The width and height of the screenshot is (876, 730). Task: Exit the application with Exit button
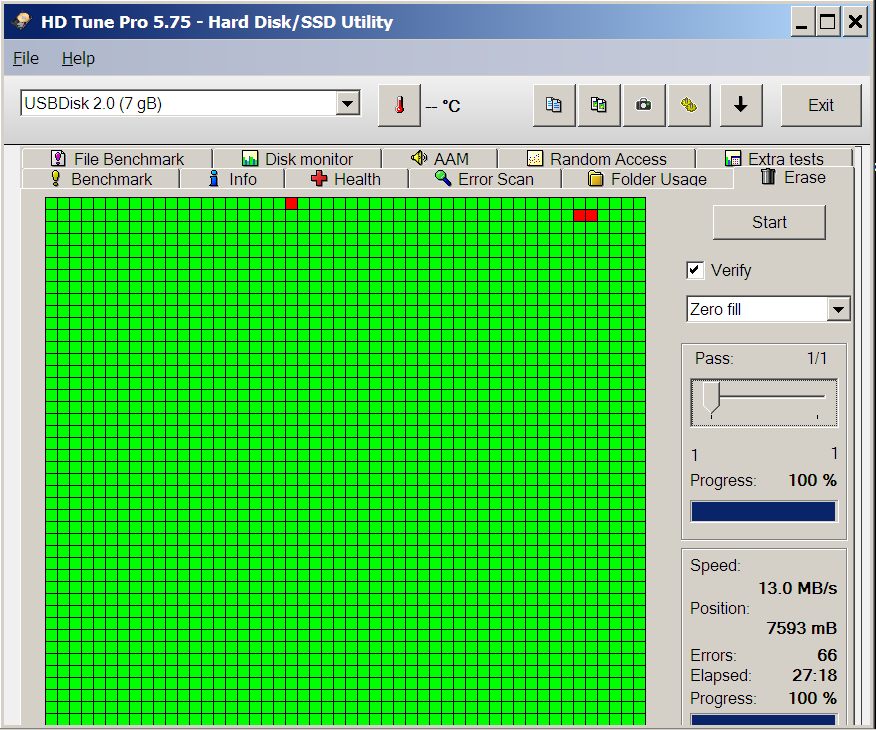[821, 105]
